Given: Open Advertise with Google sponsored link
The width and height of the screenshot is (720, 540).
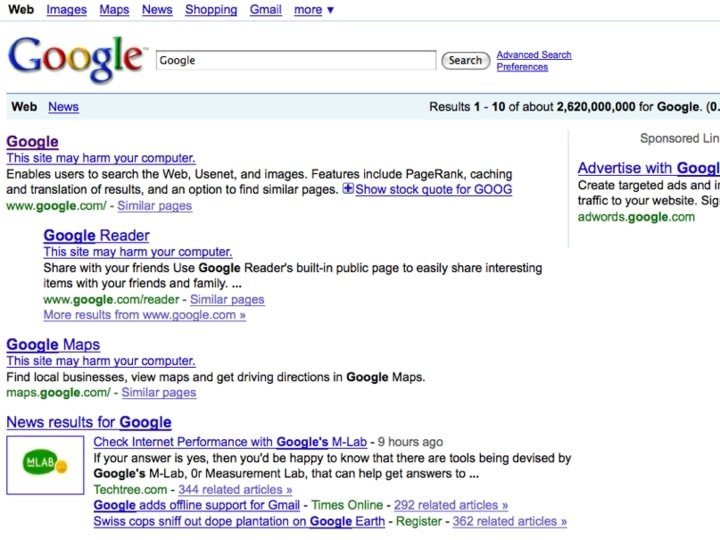Looking at the screenshot, I should [649, 168].
